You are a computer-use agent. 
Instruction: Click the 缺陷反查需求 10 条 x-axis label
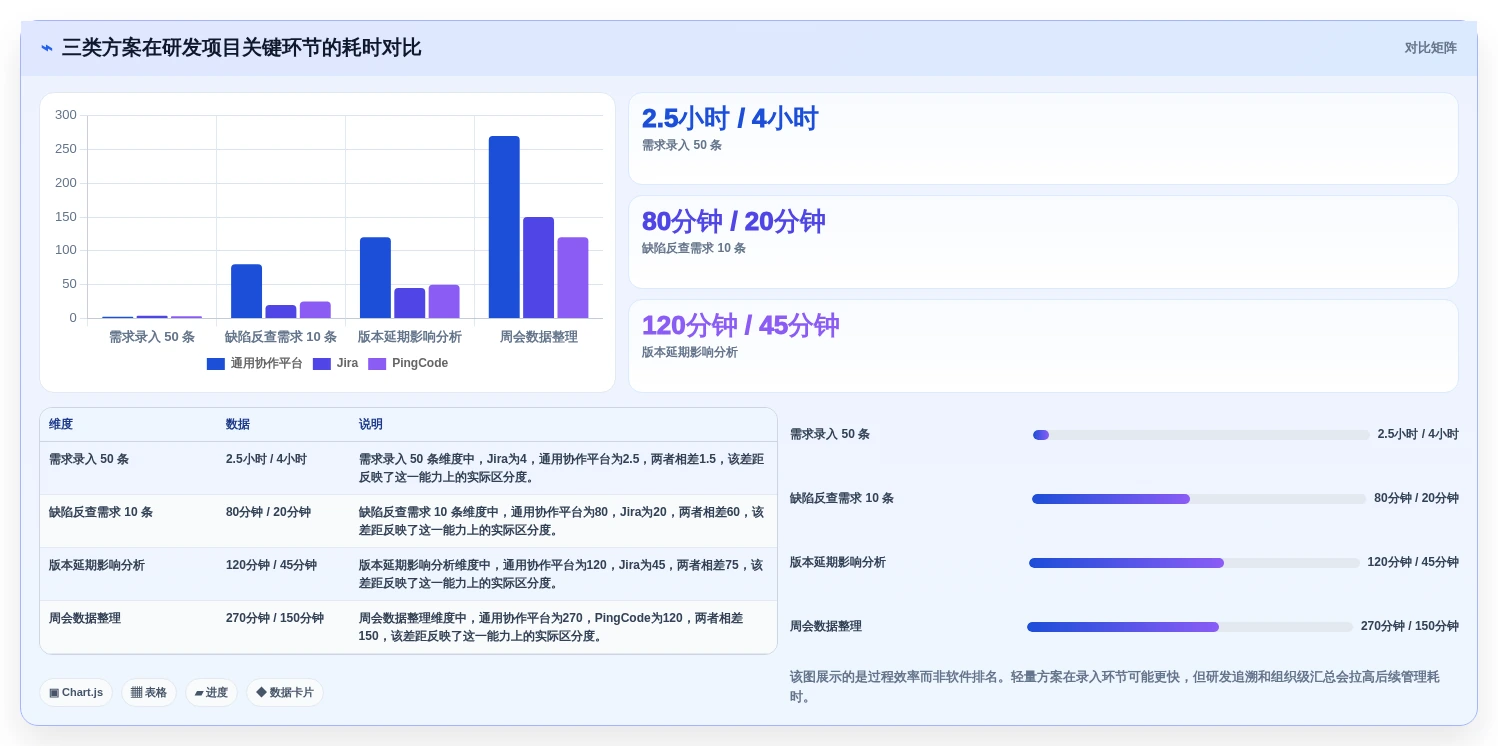(281, 337)
